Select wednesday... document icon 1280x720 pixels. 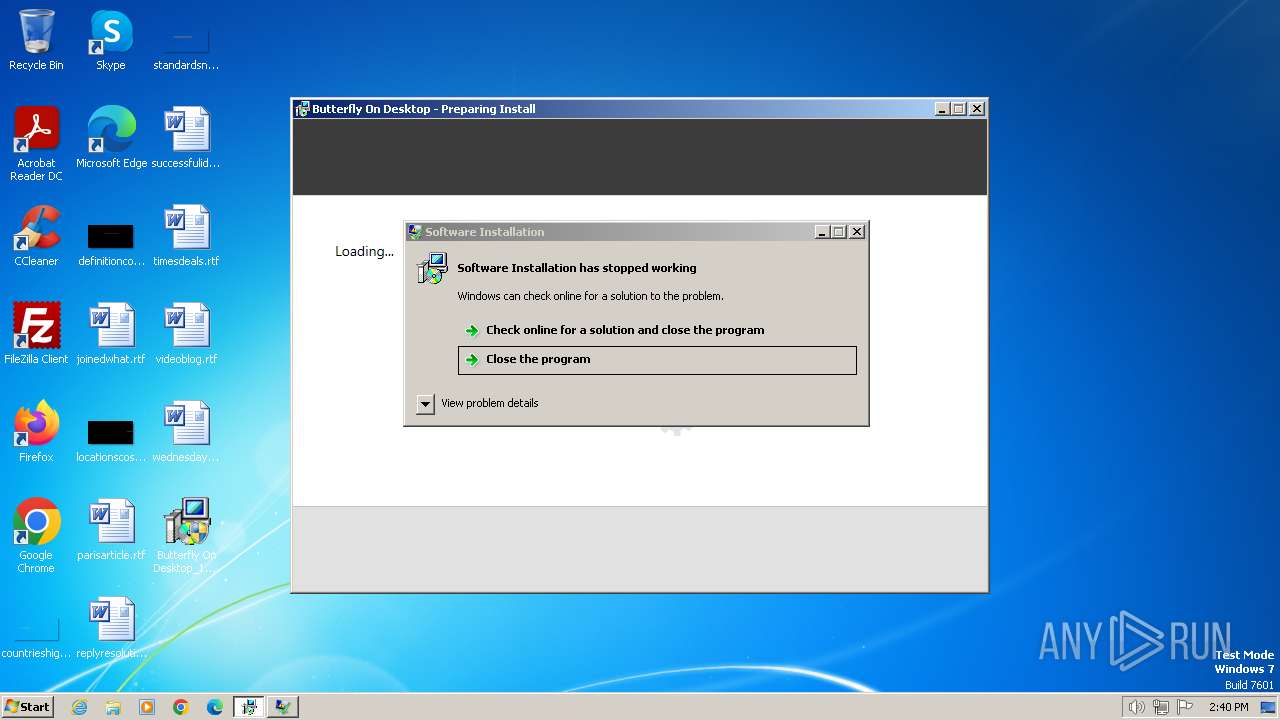pos(186,432)
